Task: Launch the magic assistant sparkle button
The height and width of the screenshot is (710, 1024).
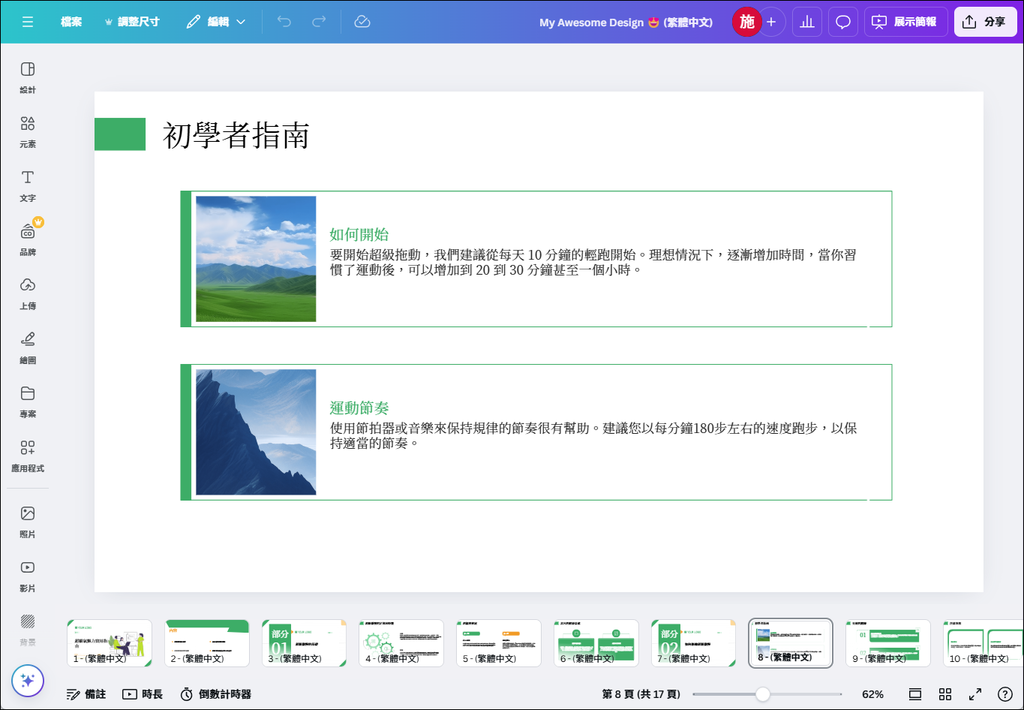Action: pyautogui.click(x=27, y=681)
